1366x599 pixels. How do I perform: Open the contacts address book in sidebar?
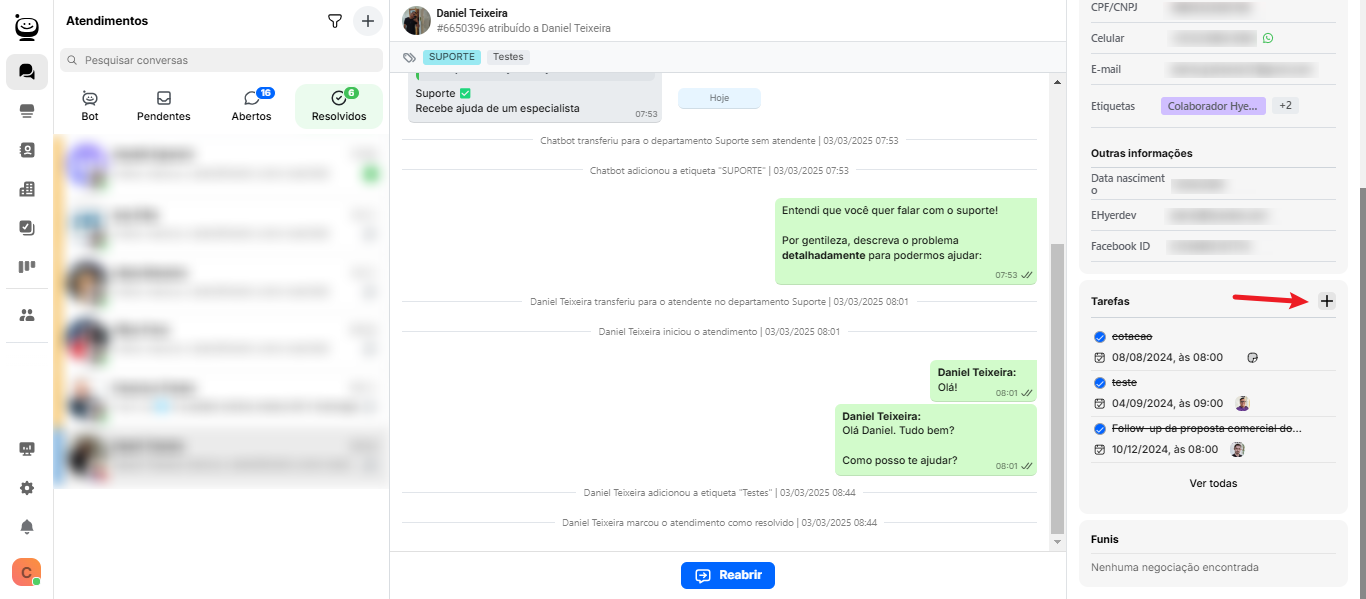(27, 150)
